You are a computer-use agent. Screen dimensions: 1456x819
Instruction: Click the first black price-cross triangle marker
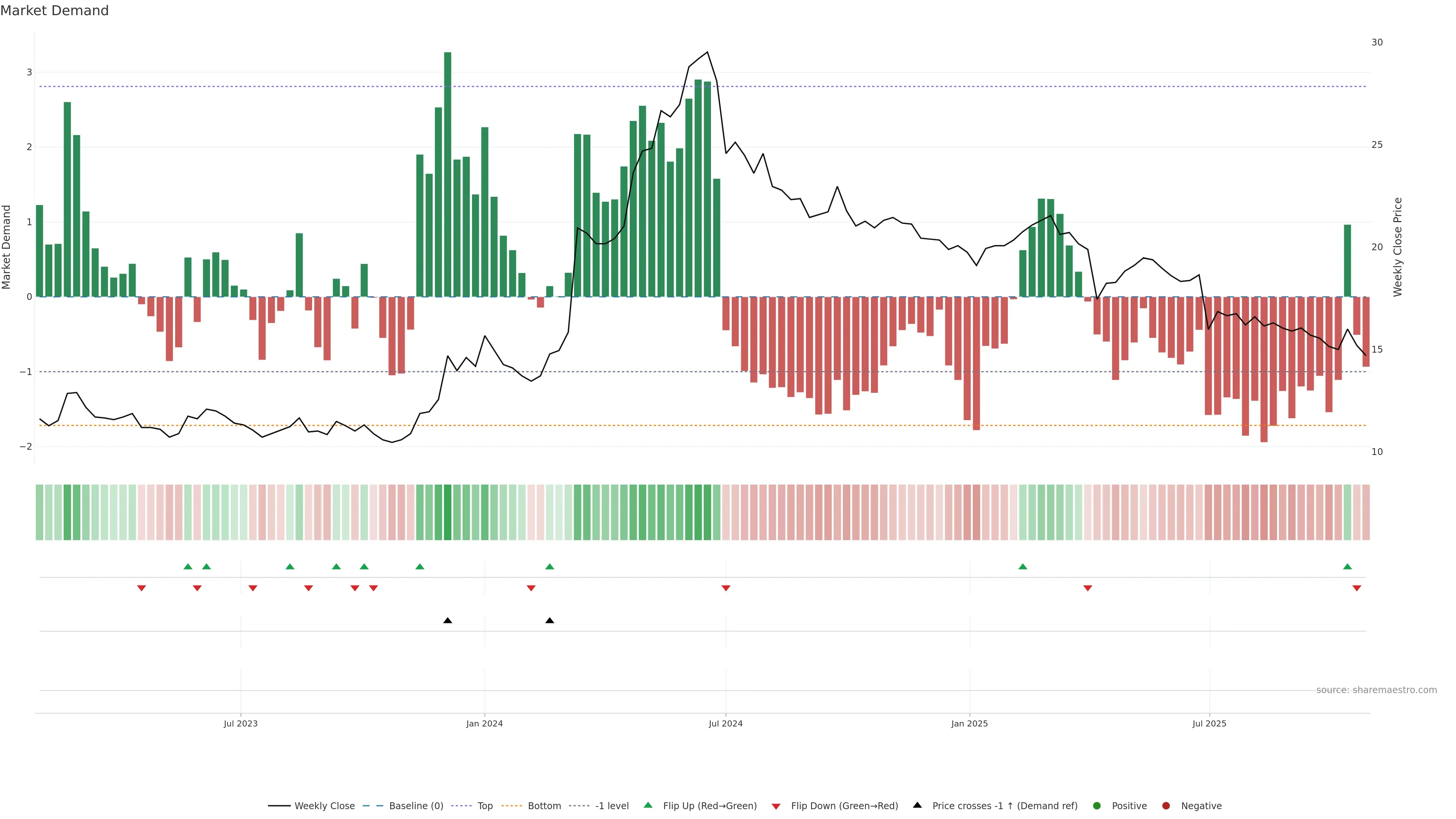(448, 621)
